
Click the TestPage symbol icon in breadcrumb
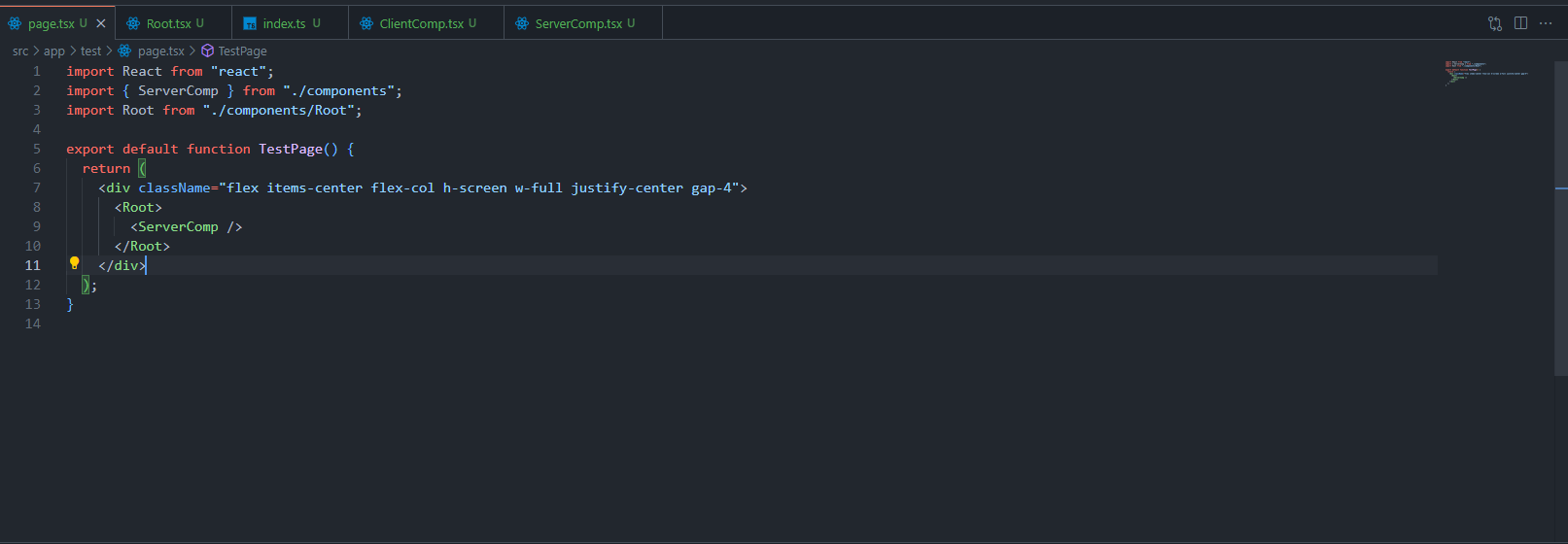(207, 51)
